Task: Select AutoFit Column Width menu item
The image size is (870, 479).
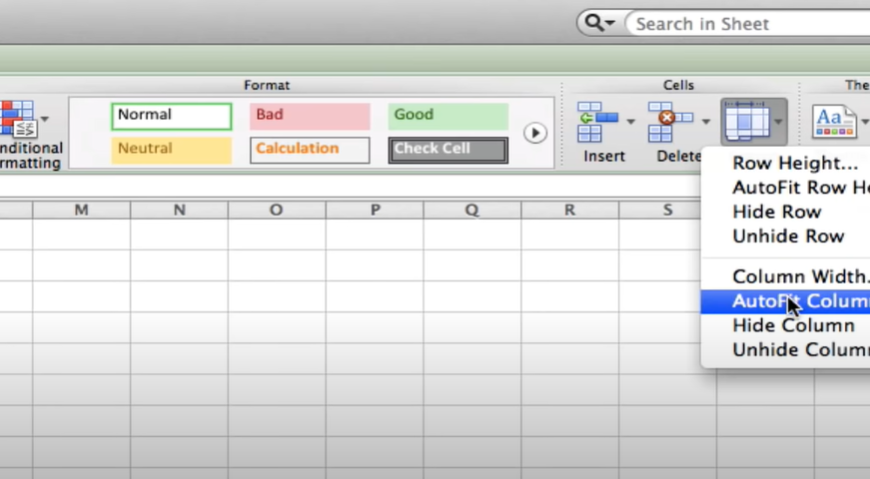Action: 786,301
